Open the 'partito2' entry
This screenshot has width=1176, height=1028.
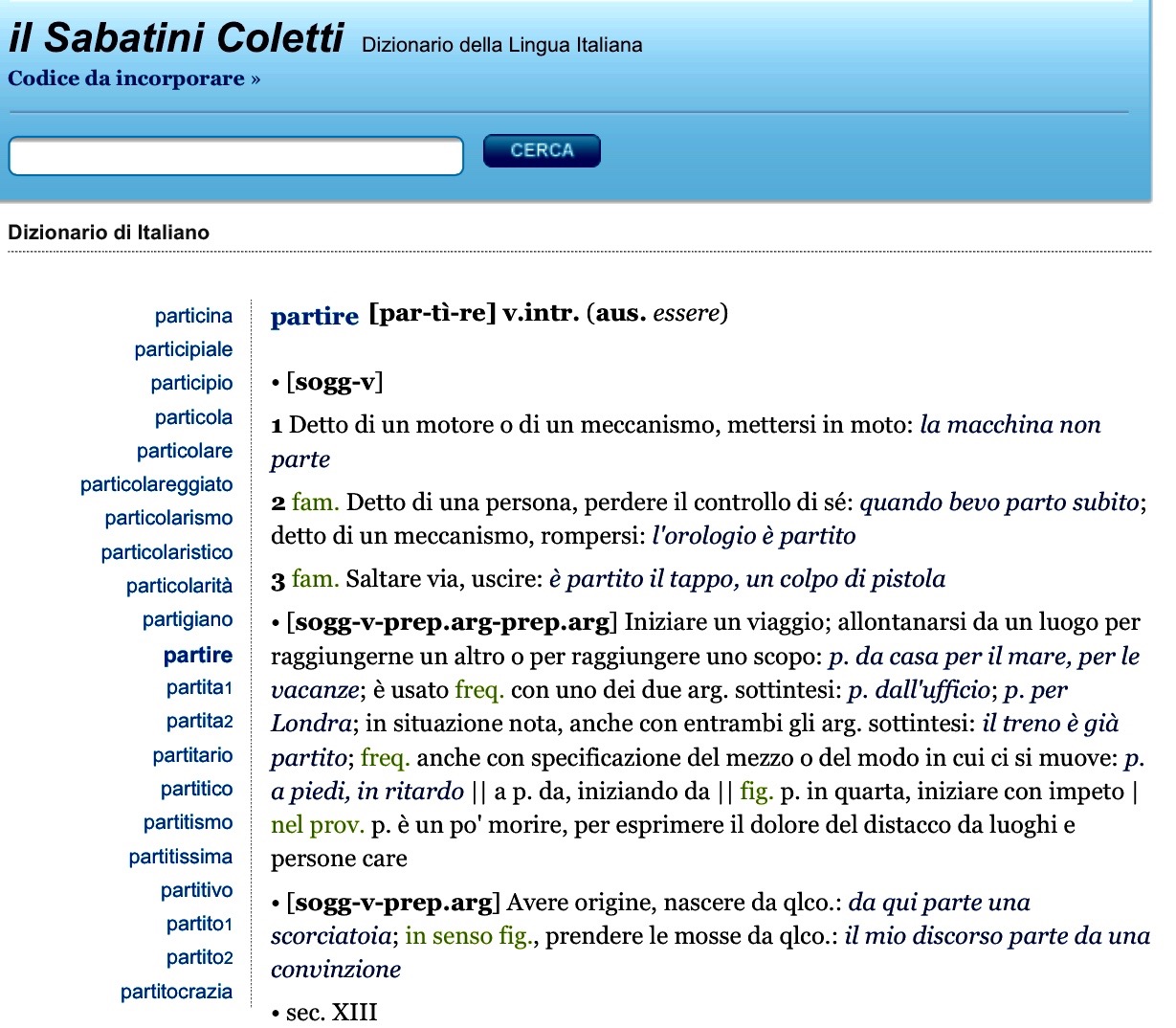click(x=199, y=957)
